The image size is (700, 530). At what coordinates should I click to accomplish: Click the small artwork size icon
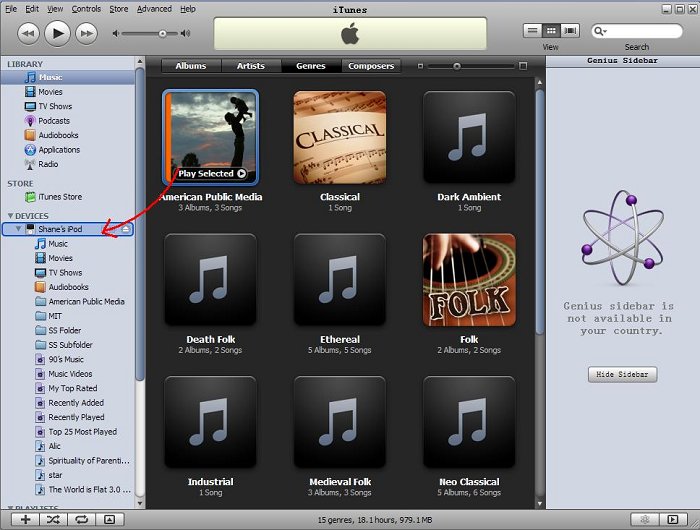click(x=420, y=66)
